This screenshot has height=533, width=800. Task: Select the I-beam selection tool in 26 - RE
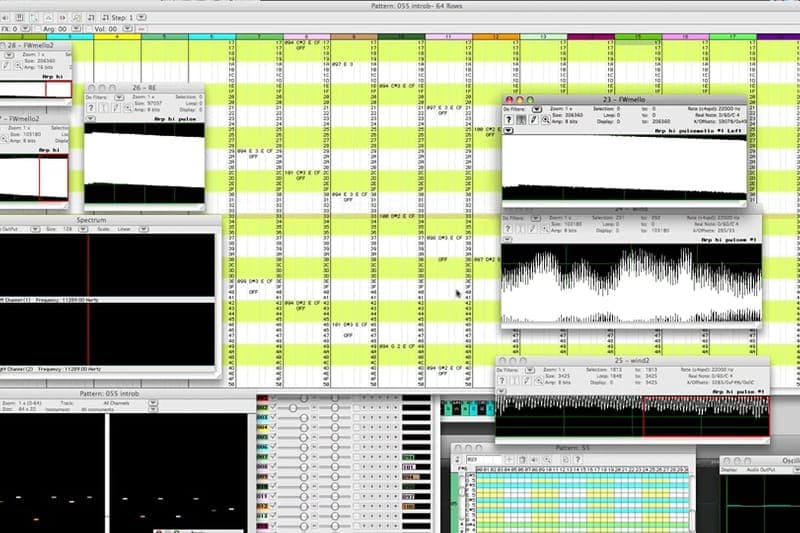point(104,108)
